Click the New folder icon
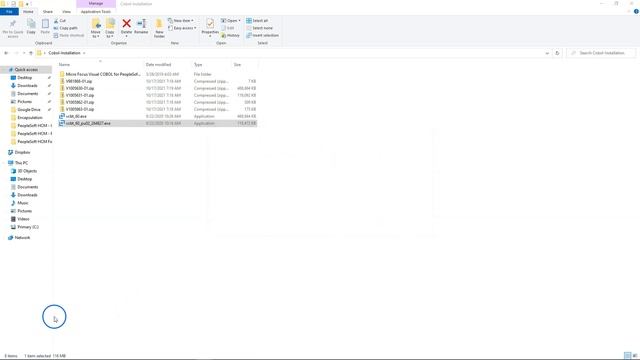640x360 pixels. (159, 24)
